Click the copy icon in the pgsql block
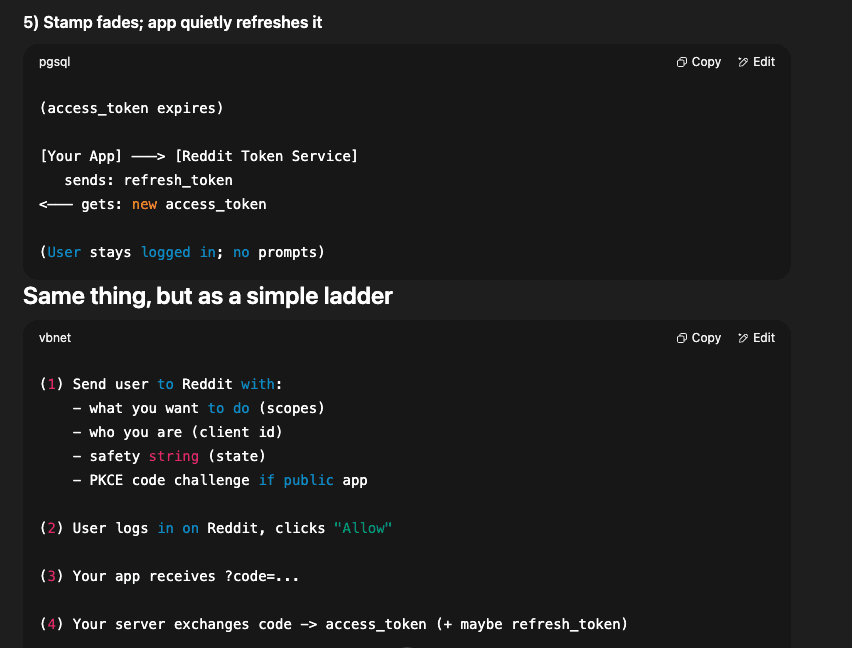The height and width of the screenshot is (648, 852). coord(681,62)
